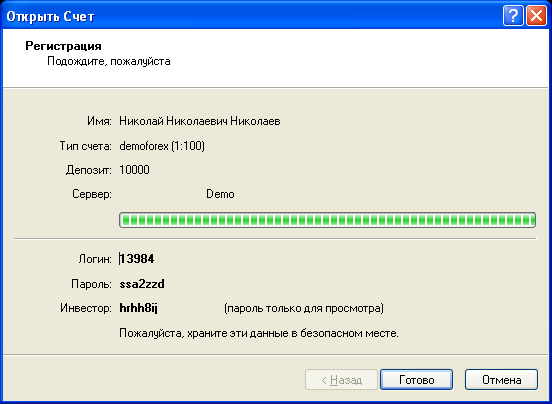Click the disabled Назад button
The width and height of the screenshot is (552, 404).
(341, 380)
